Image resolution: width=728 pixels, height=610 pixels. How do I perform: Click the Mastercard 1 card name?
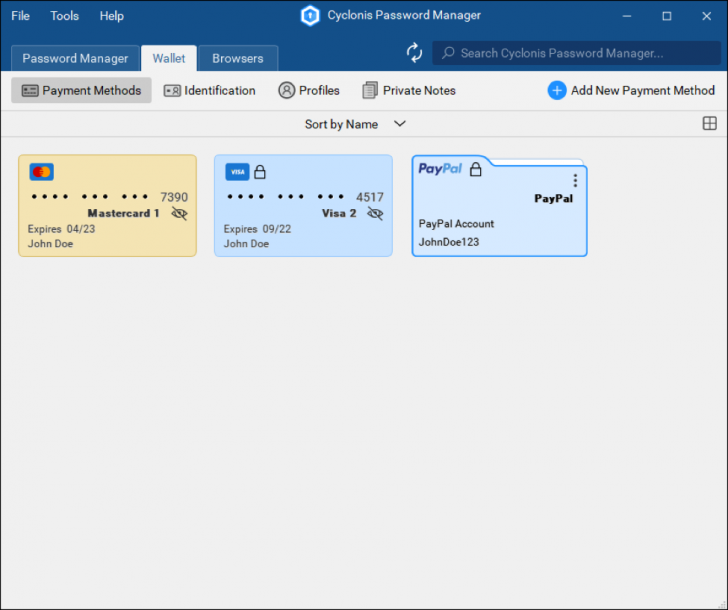point(123,213)
